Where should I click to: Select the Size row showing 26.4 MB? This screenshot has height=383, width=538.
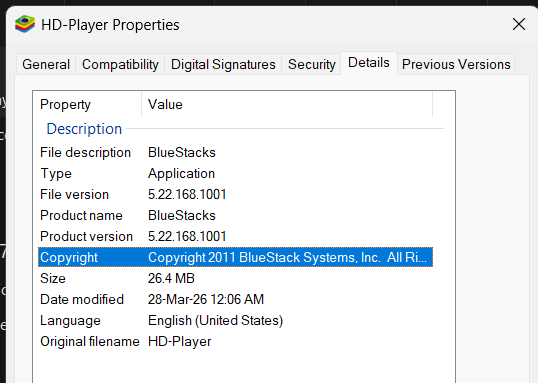[x=235, y=278]
